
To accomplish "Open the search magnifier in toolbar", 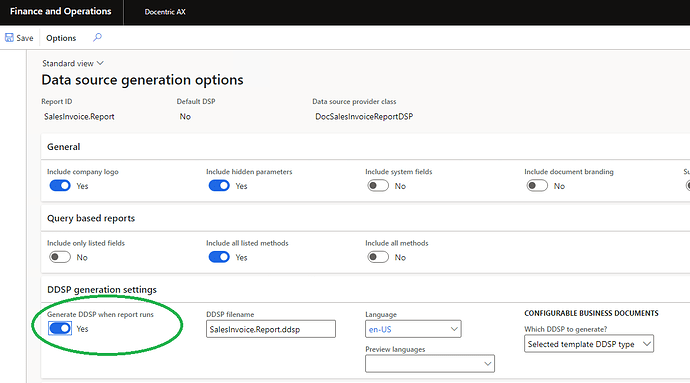I will pos(97,37).
